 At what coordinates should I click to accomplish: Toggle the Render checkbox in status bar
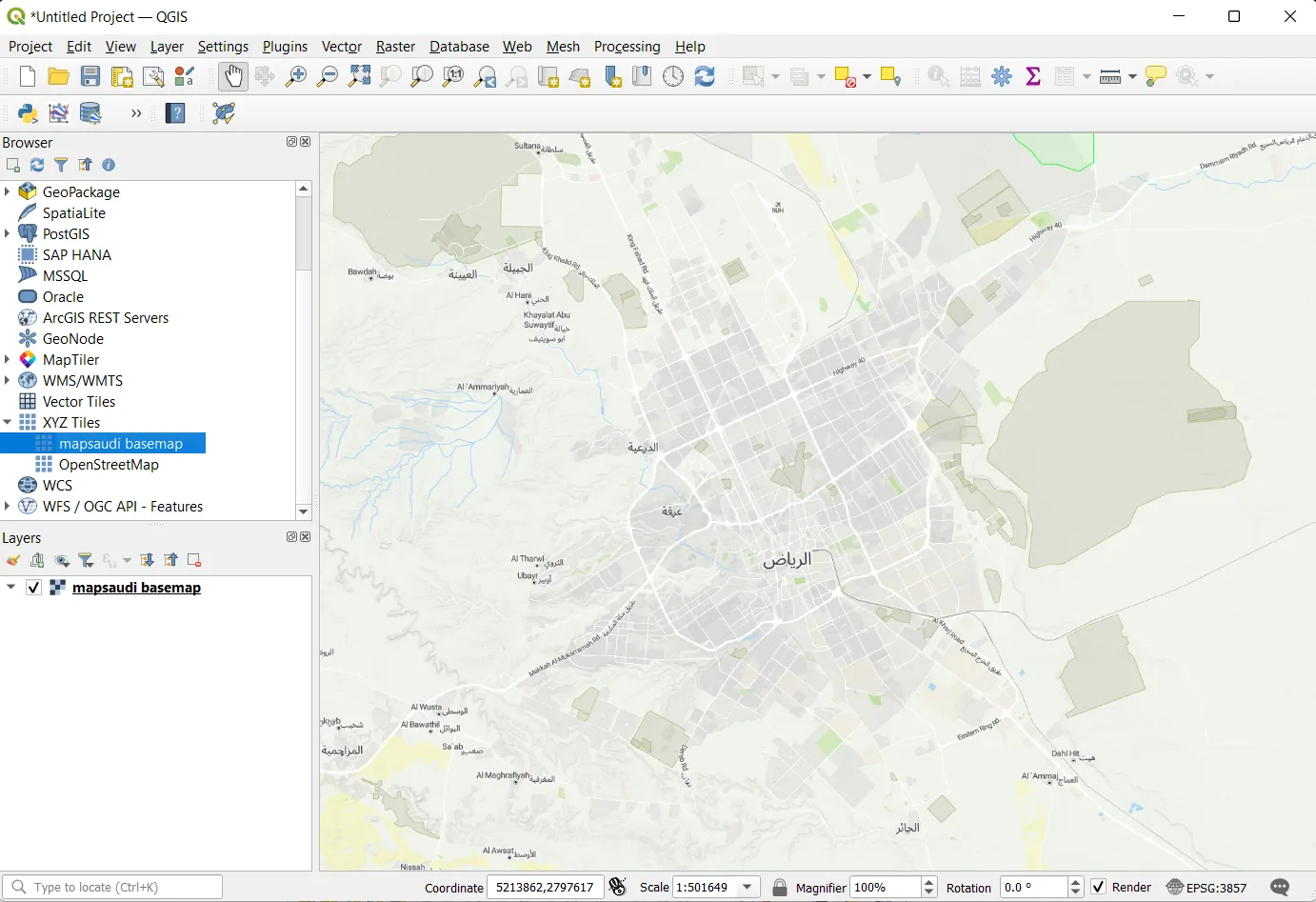1100,887
